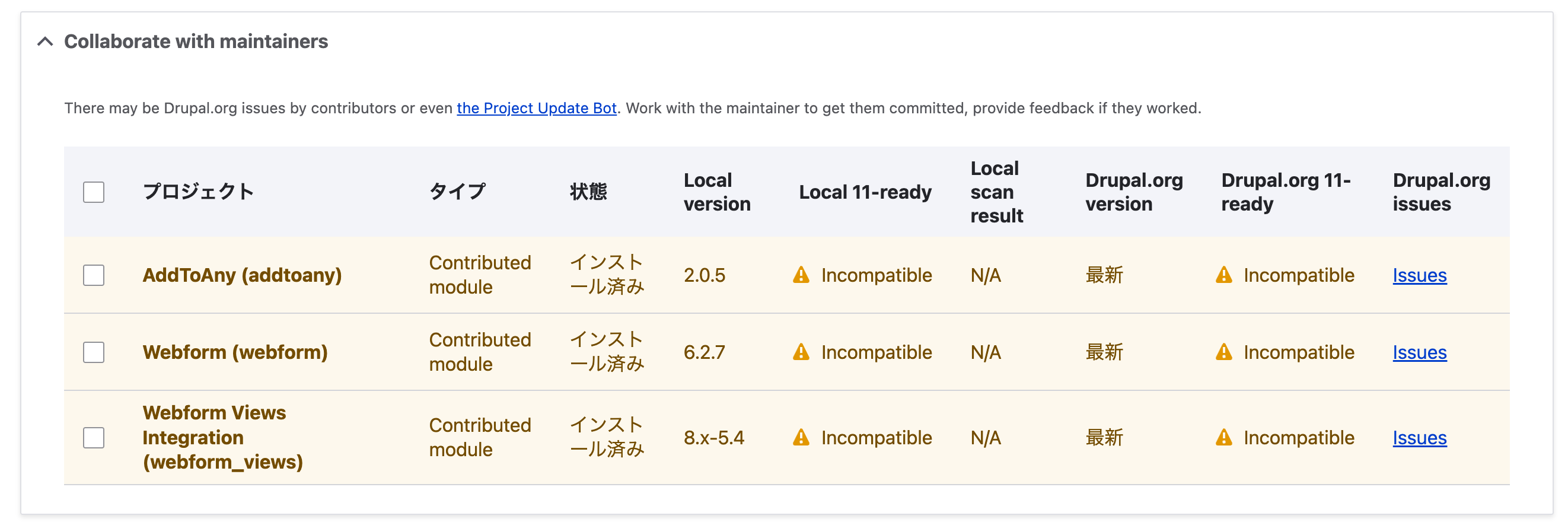Click 最新 Drupal.org version in Webform Views row

(1104, 437)
